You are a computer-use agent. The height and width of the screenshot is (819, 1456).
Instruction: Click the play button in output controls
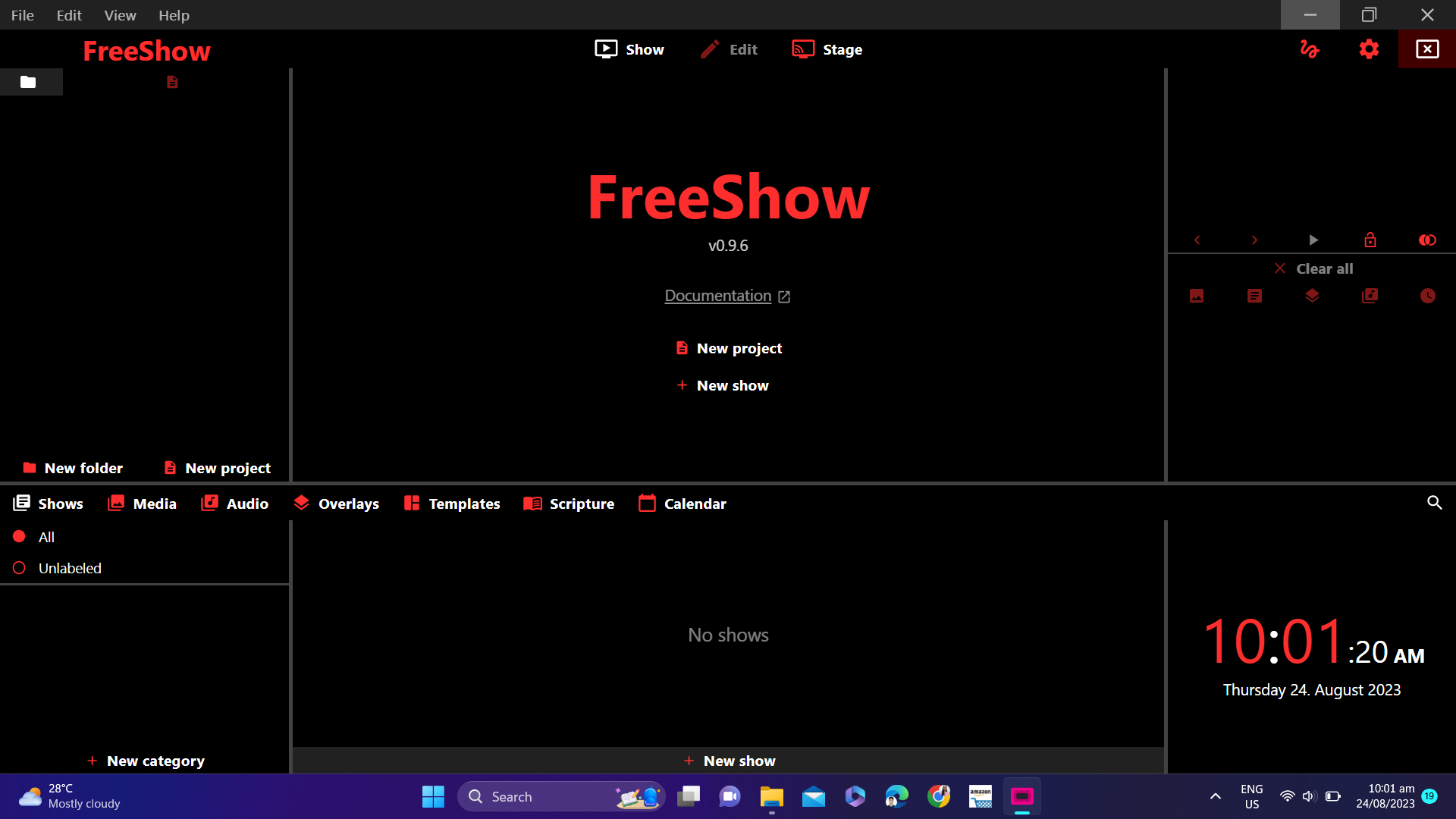tap(1314, 240)
